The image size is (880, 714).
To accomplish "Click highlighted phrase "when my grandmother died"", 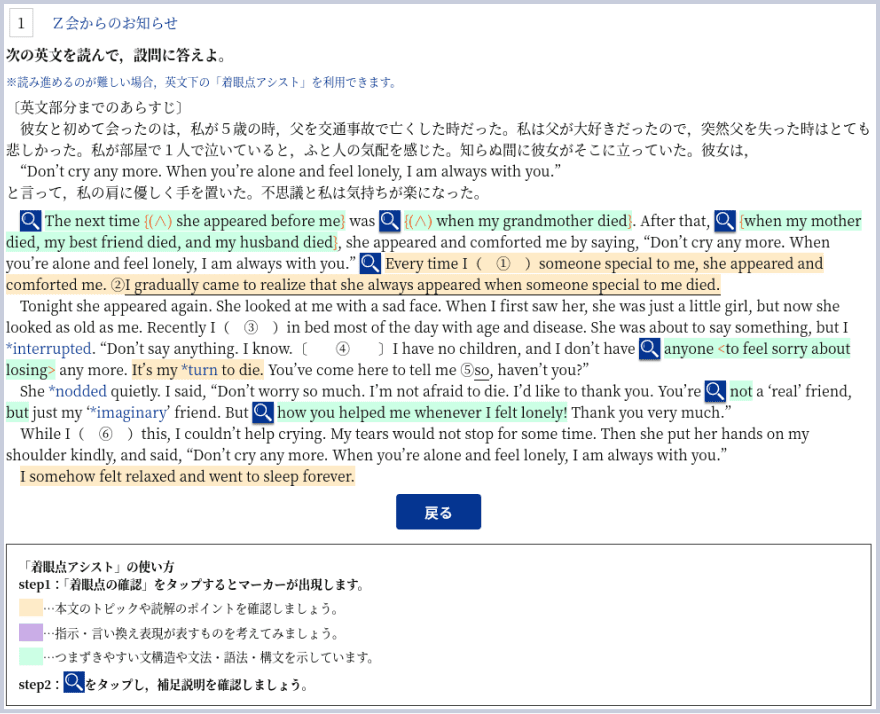I will 518,221.
